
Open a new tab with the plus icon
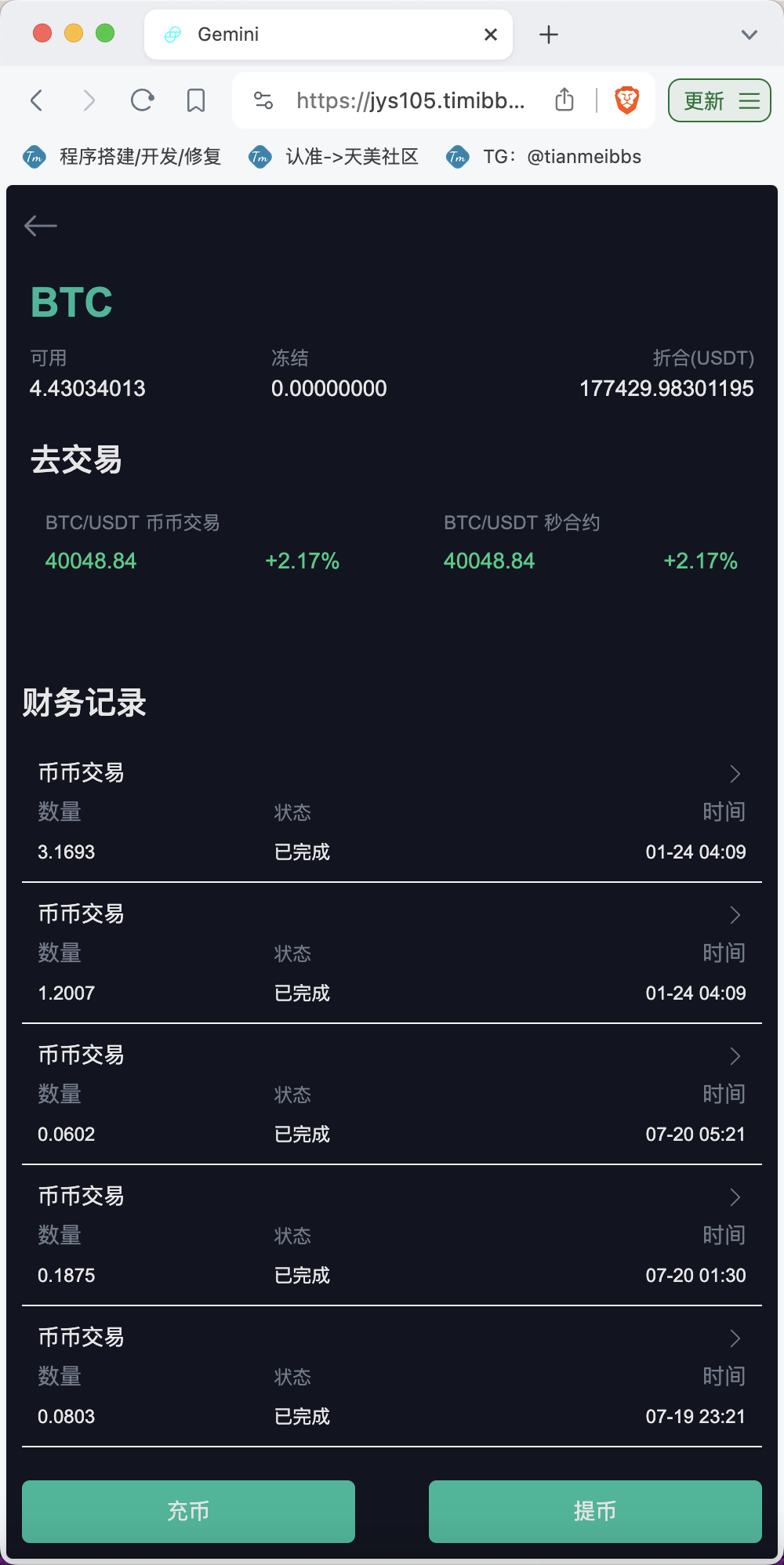pyautogui.click(x=549, y=34)
